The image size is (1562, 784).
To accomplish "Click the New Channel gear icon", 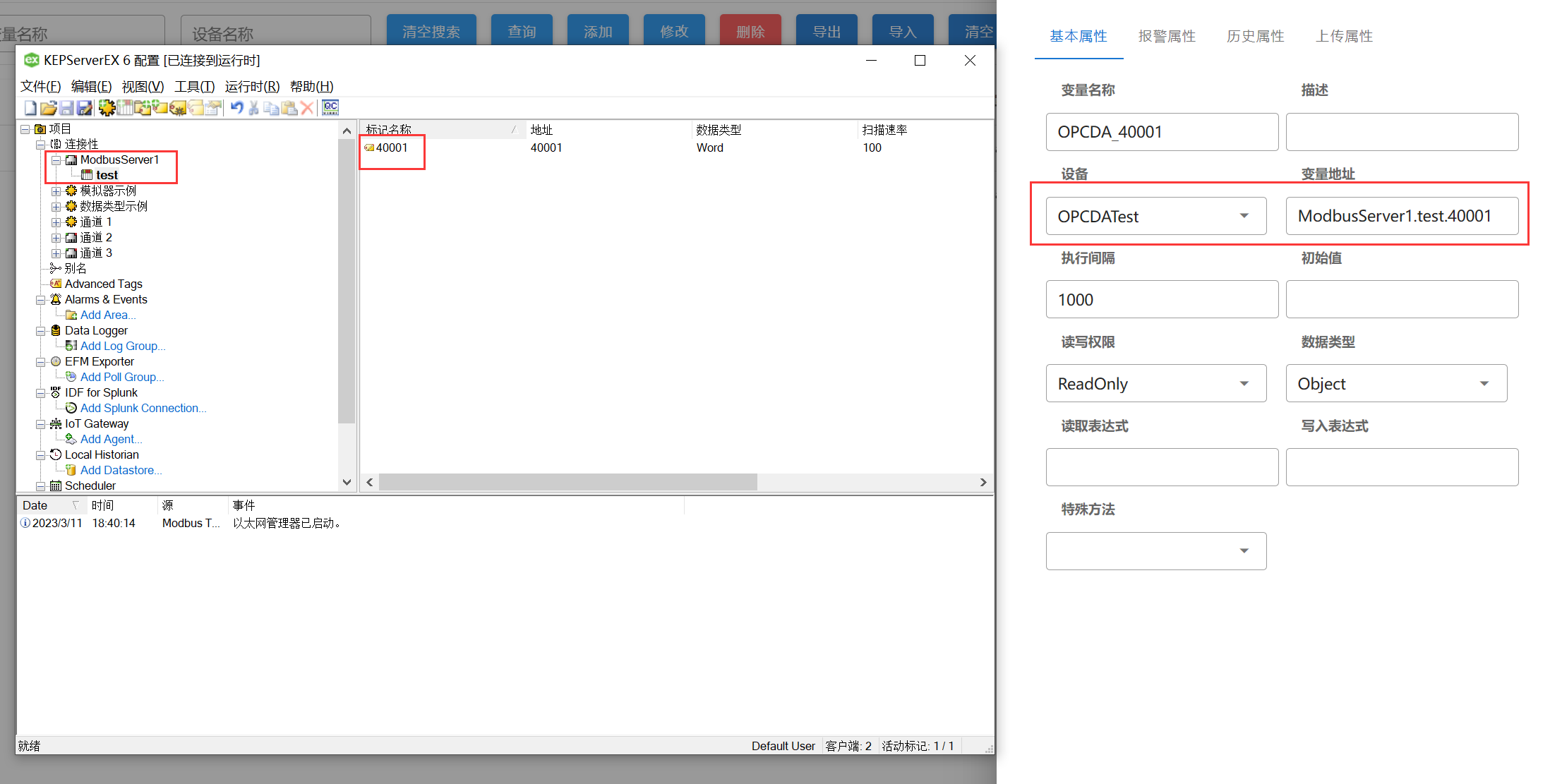I will click(107, 108).
